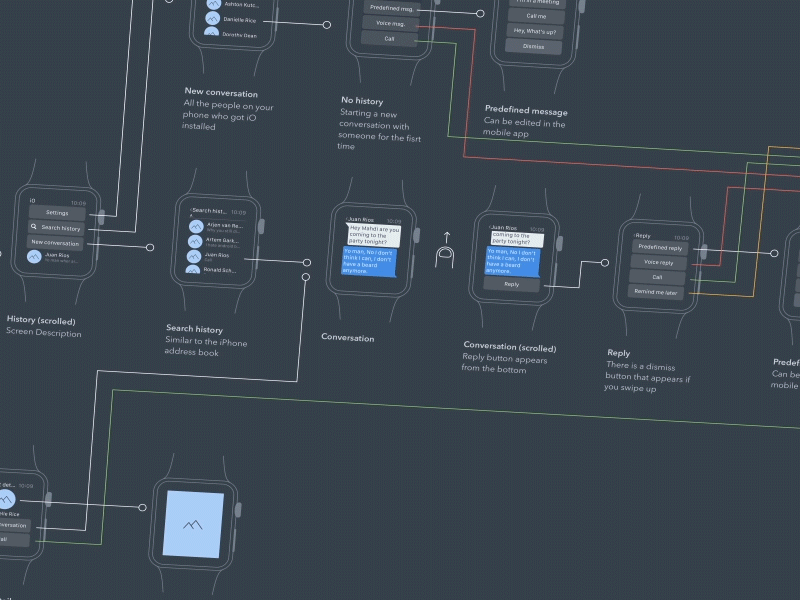Click Dorothy Dean's avatar icon

pyautogui.click(x=212, y=33)
